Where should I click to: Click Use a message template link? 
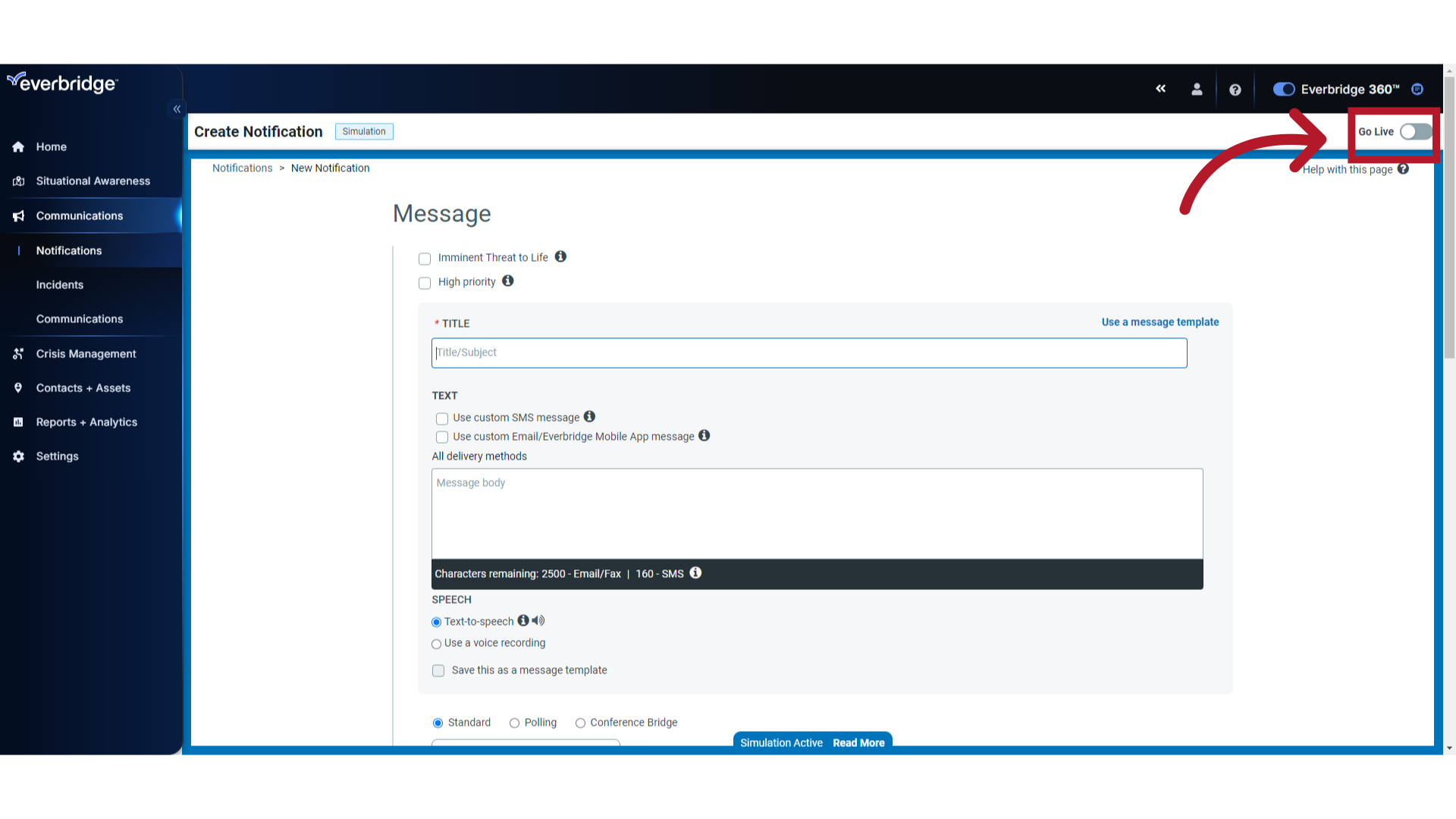1160,321
